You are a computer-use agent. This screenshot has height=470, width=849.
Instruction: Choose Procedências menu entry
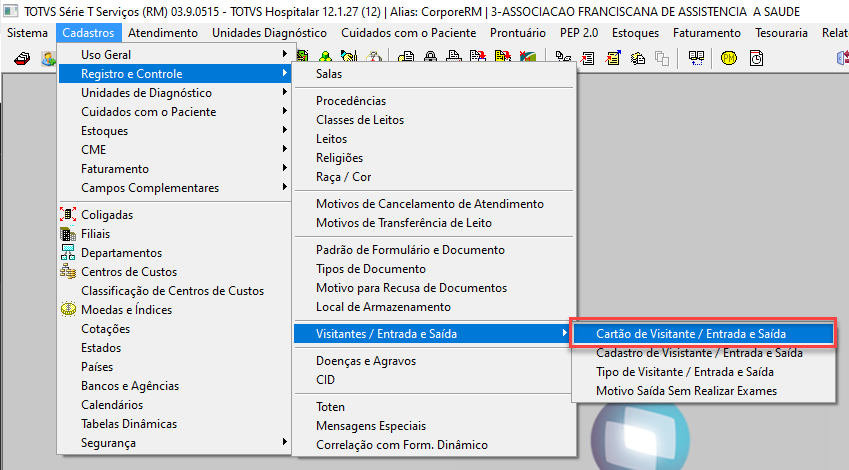point(434,101)
